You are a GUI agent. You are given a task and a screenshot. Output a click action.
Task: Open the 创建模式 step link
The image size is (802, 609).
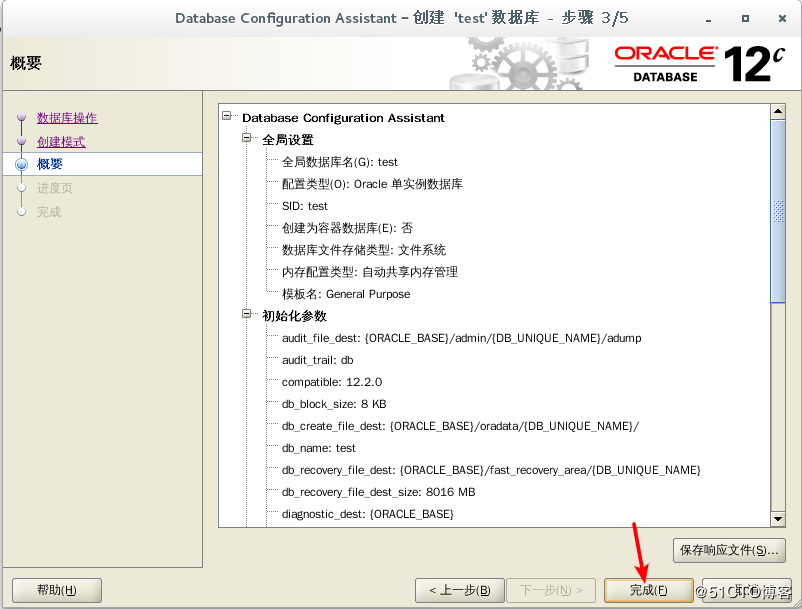61,142
